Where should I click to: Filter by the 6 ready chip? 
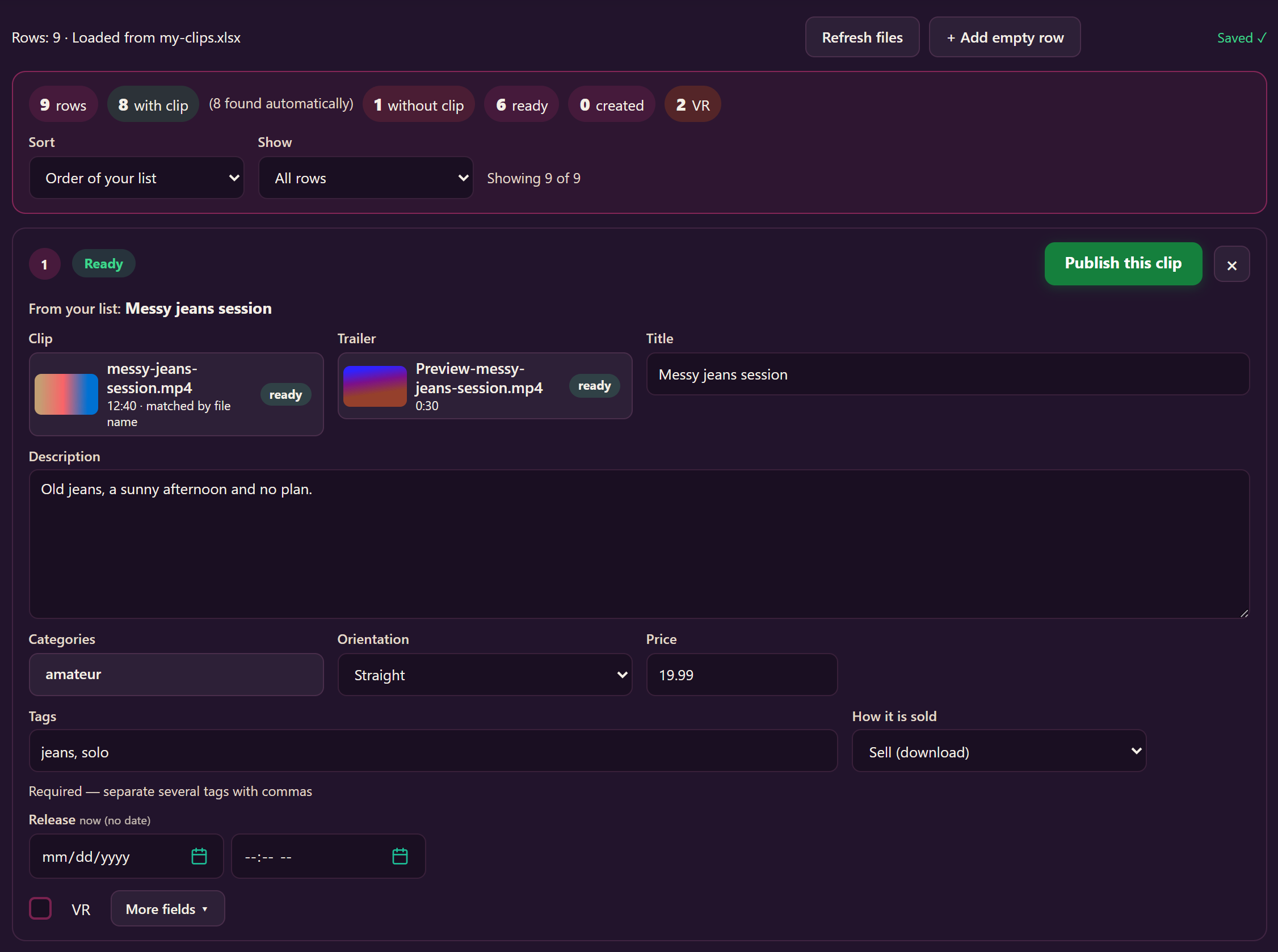(x=522, y=105)
